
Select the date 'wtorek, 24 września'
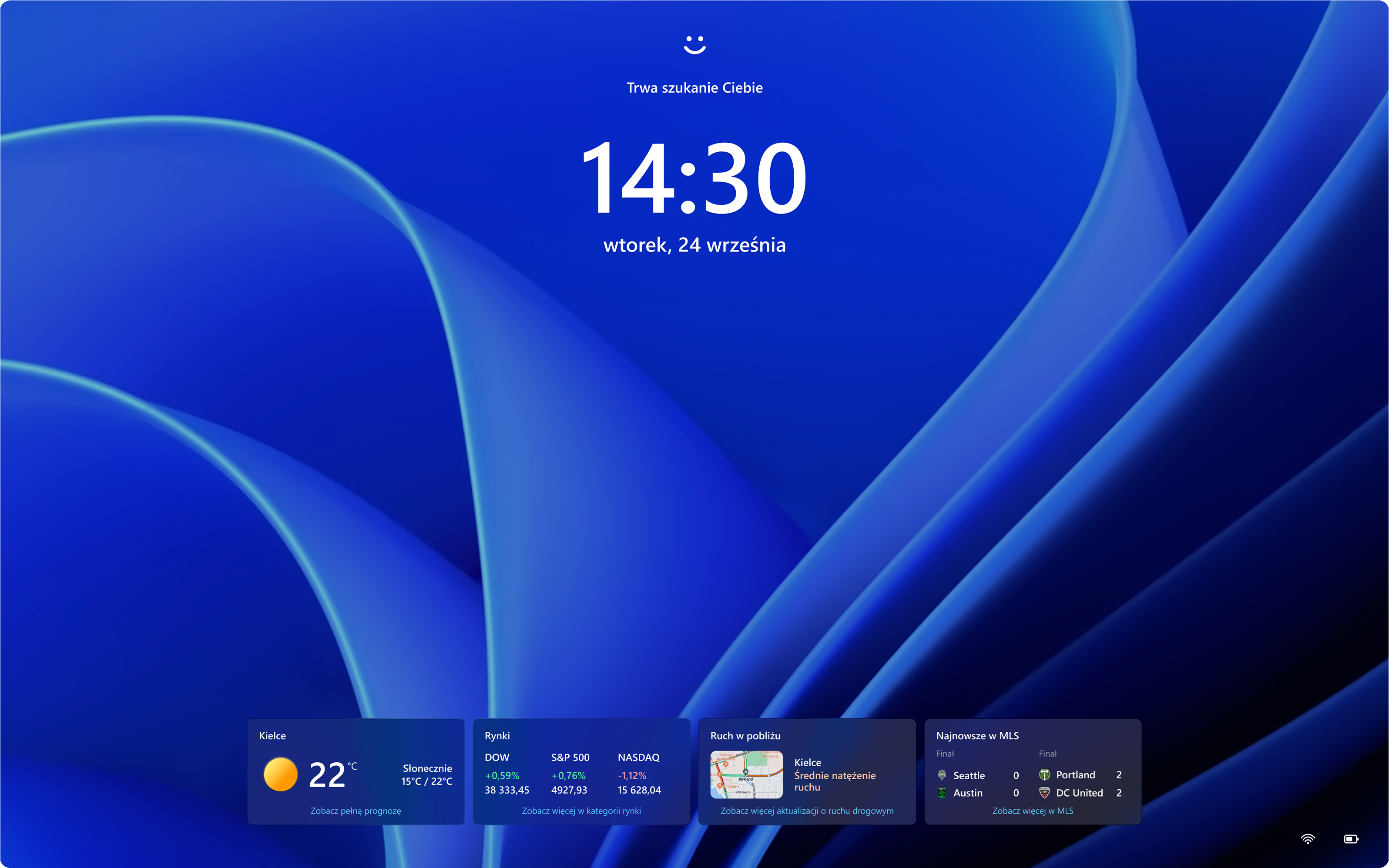(x=694, y=245)
